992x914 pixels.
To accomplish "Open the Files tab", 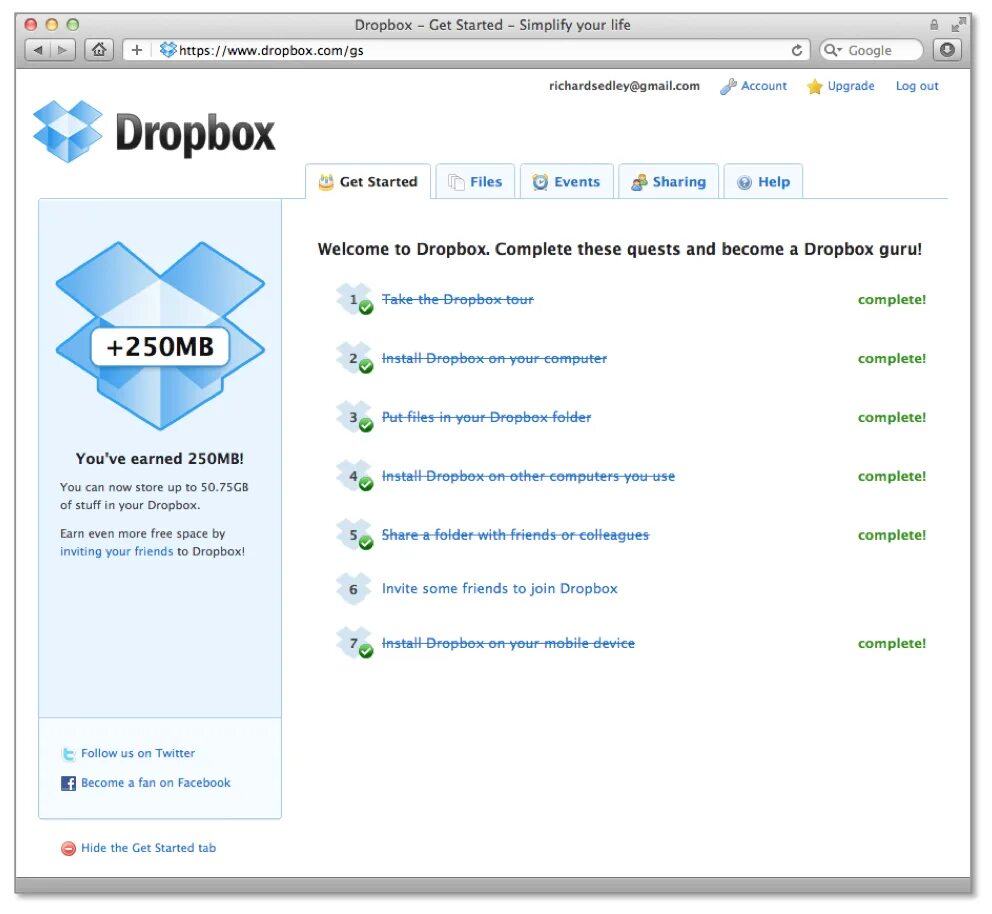I will pyautogui.click(x=475, y=182).
